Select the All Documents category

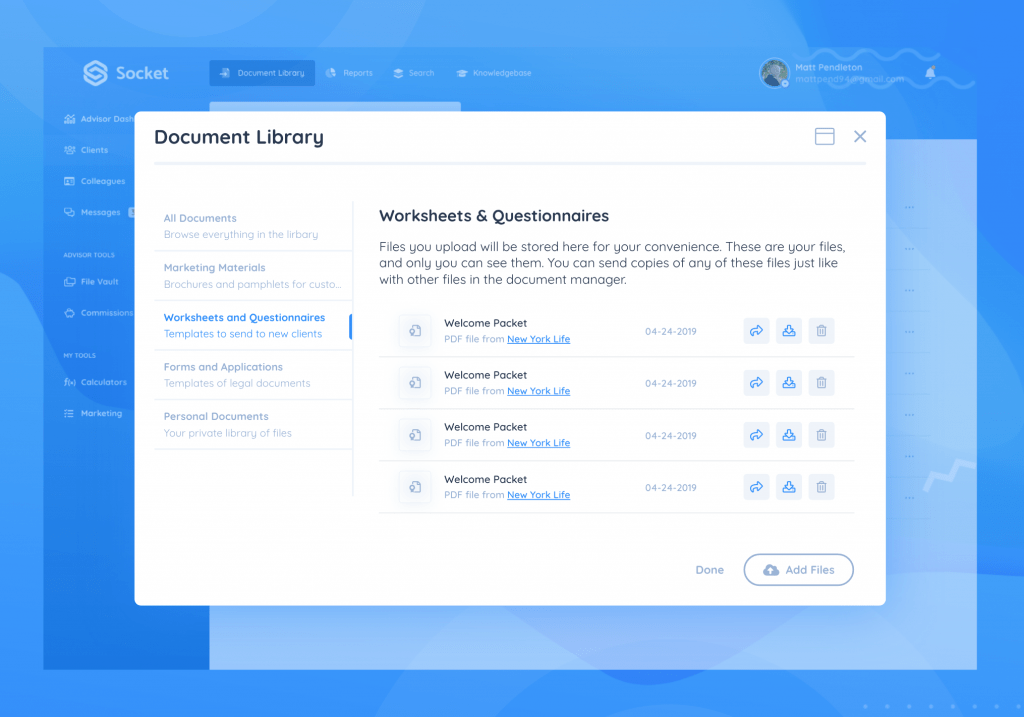click(253, 226)
